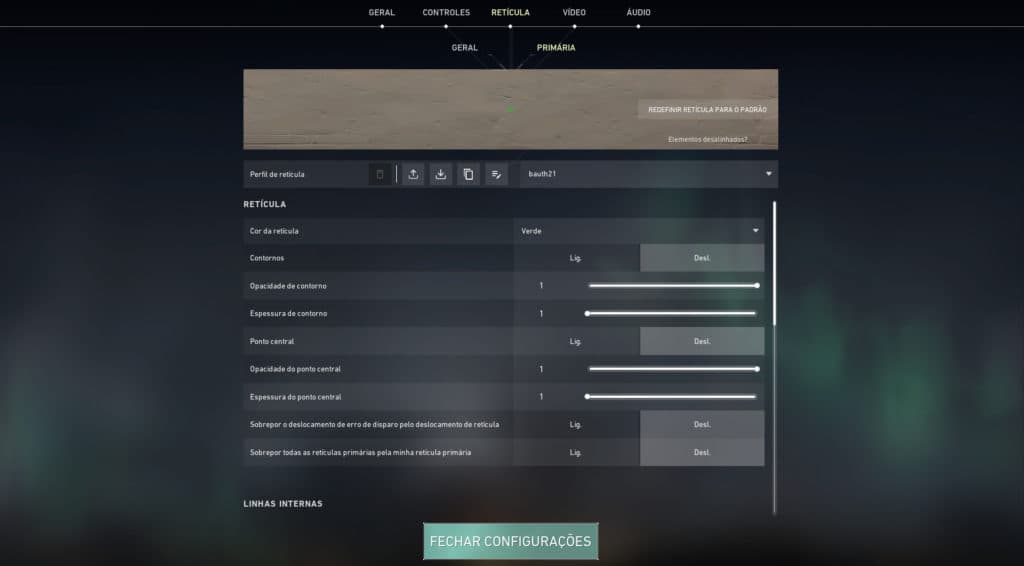The width and height of the screenshot is (1024, 566).
Task: Enable override of all primary crosshairs (Lig.)
Action: point(576,452)
